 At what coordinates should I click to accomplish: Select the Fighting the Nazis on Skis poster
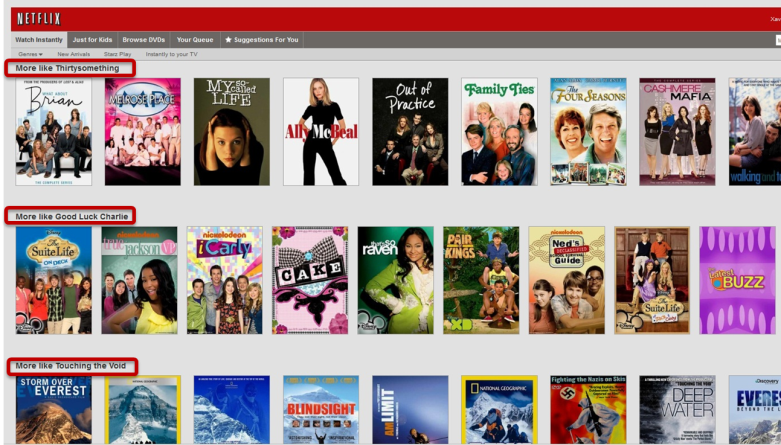588,410
